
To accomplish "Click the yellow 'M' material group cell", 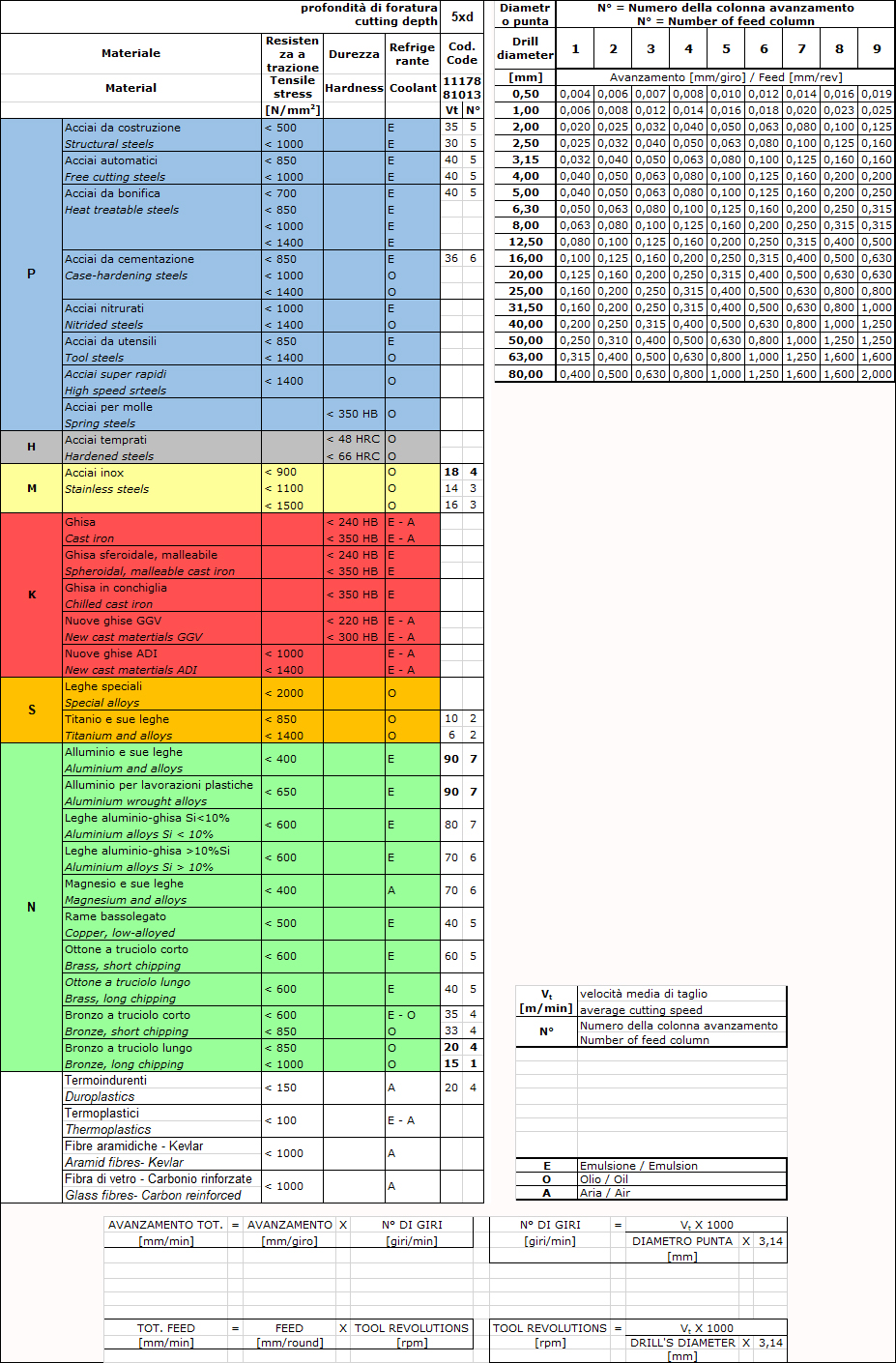I will [32, 489].
